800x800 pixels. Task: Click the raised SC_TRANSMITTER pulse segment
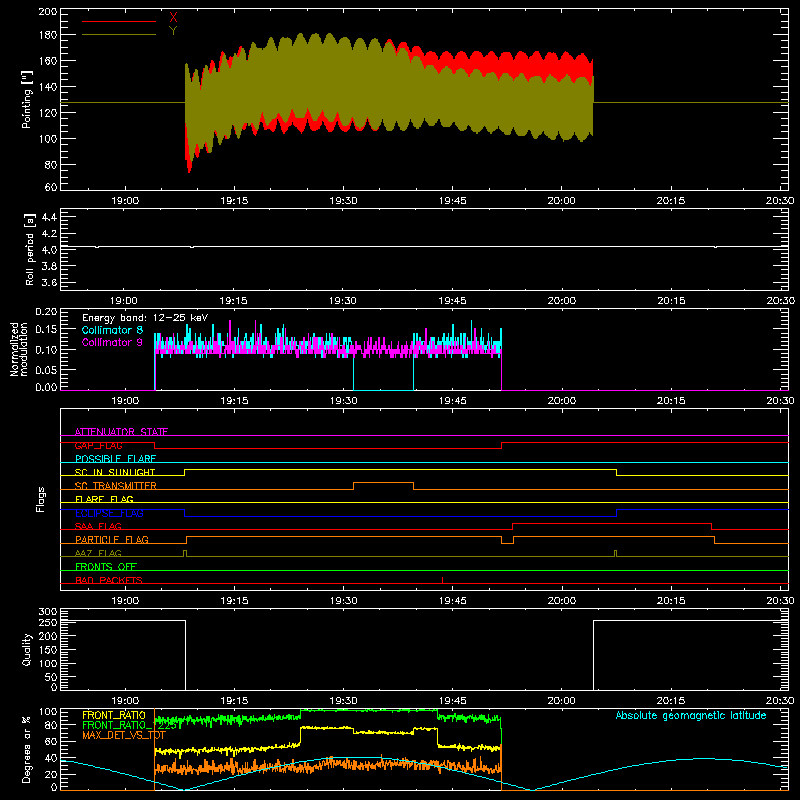click(x=383, y=483)
